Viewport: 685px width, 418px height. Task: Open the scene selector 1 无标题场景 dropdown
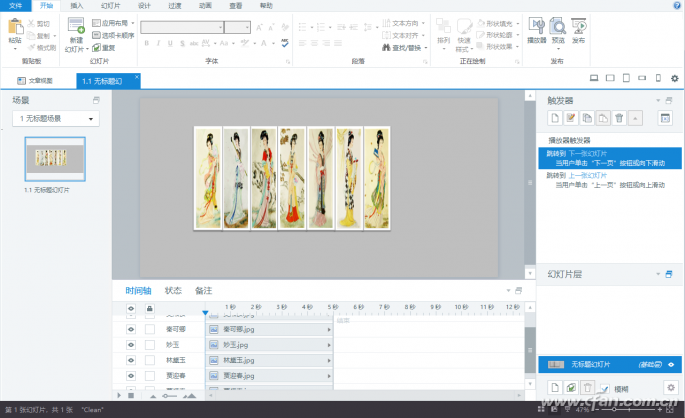(56, 118)
